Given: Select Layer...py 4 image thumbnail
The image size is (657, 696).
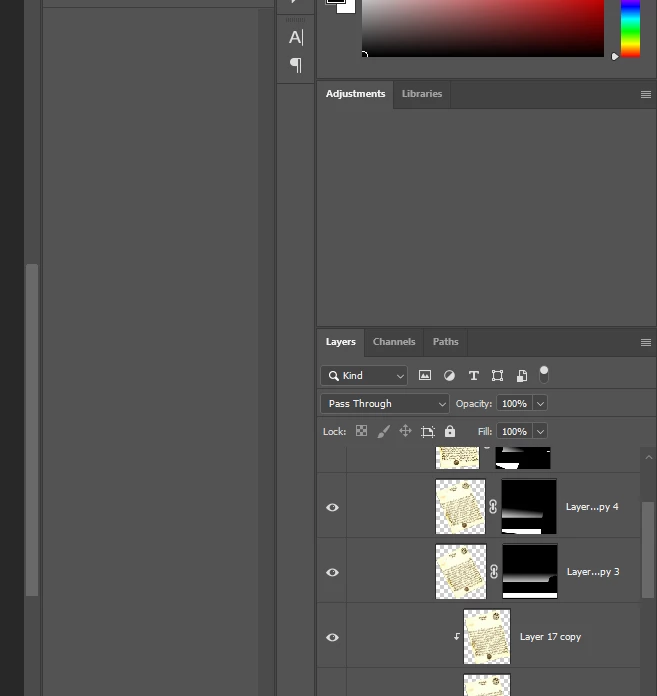Looking at the screenshot, I should [x=460, y=506].
